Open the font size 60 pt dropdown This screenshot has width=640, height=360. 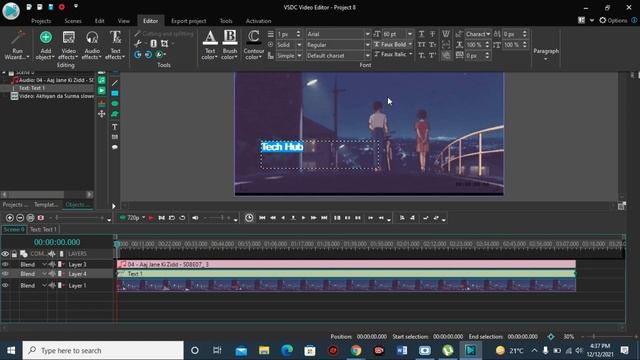[410, 34]
